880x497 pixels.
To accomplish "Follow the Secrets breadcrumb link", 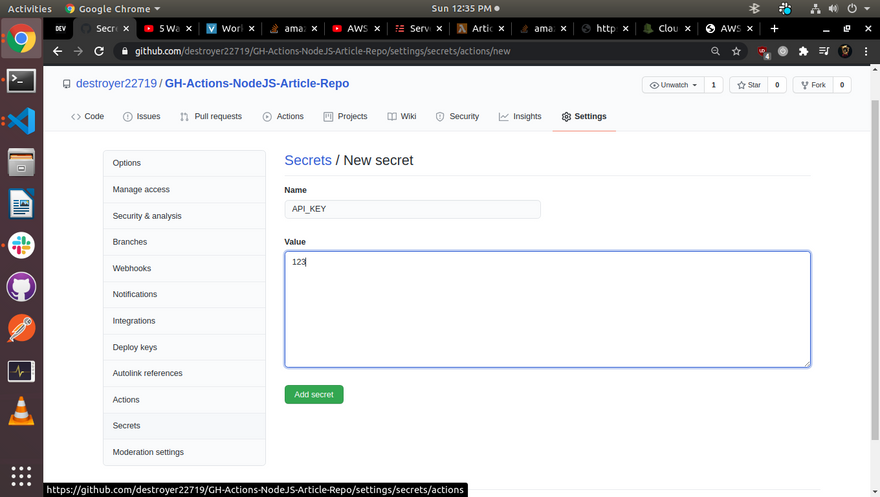I will [308, 160].
